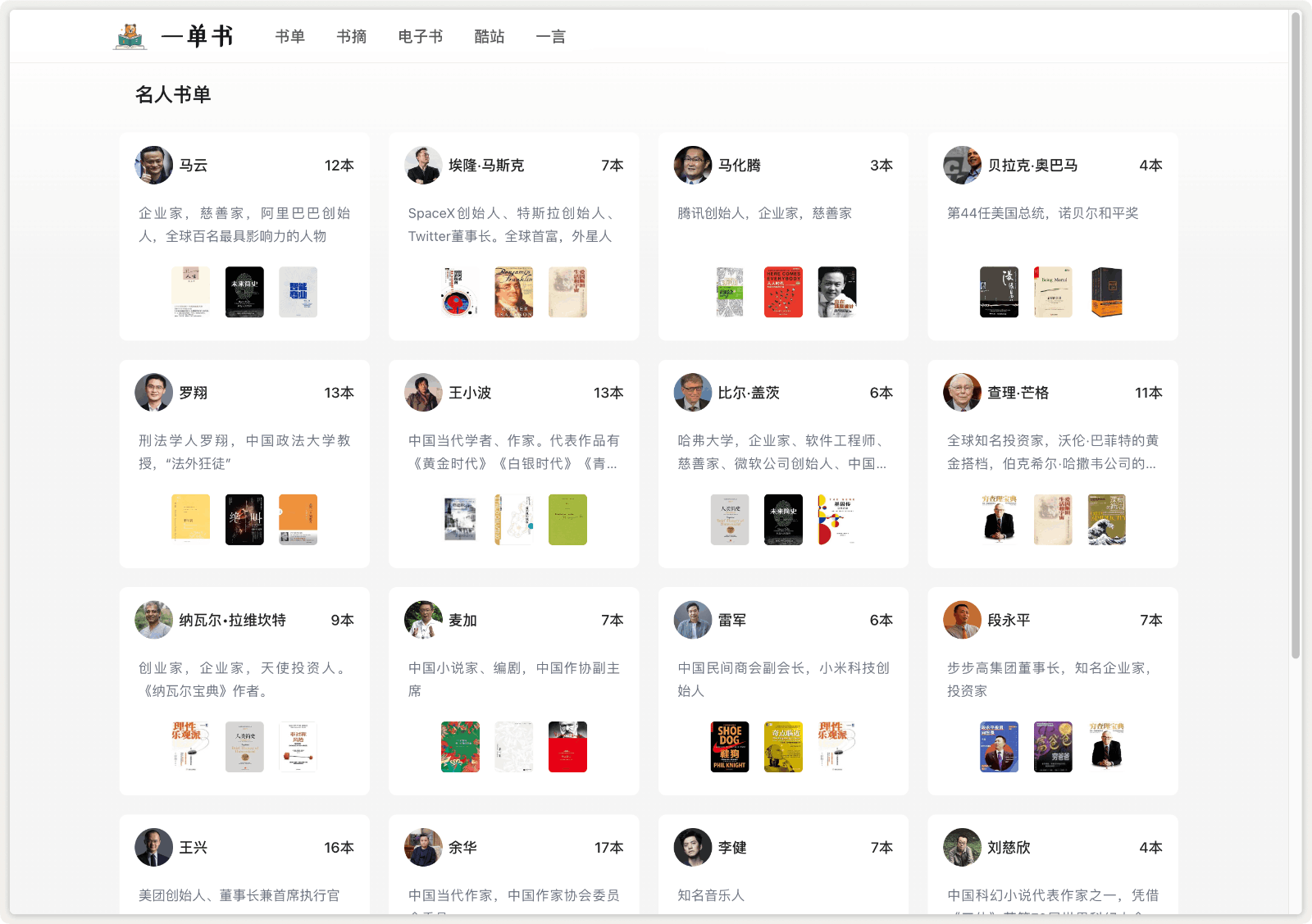Select 查理·芒格's avatar

tap(962, 393)
